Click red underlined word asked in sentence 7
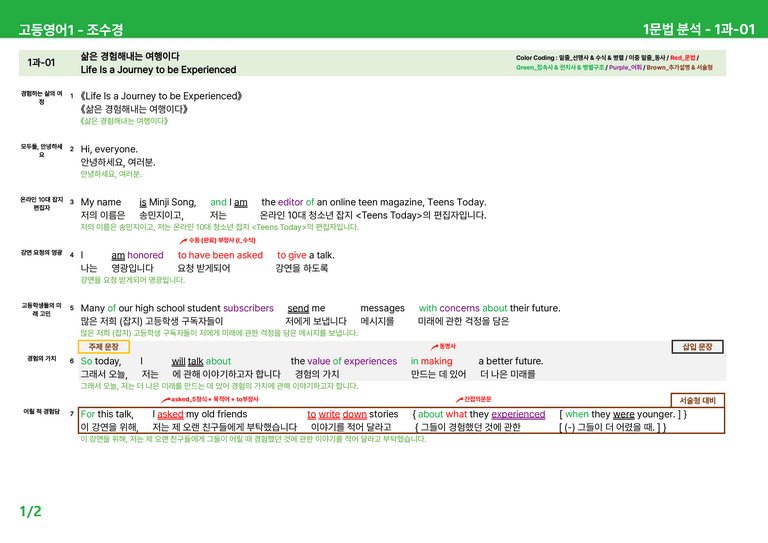Viewport: 768px width, 543px height. click(170, 414)
